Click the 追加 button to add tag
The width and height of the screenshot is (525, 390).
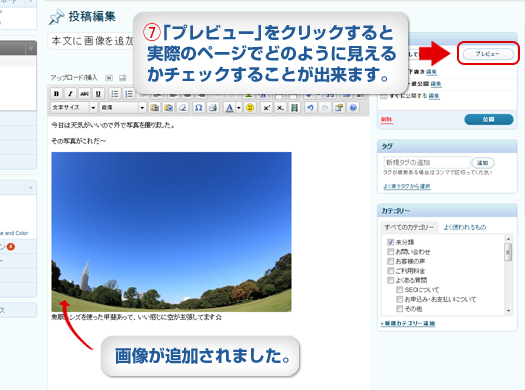tap(482, 163)
